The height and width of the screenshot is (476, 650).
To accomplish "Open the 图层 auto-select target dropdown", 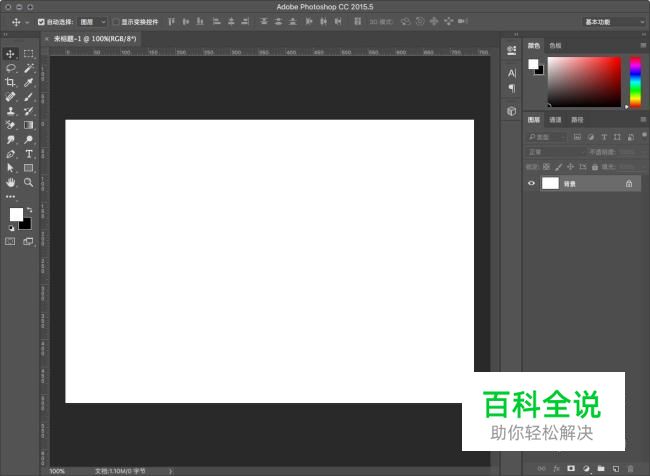I will click(x=92, y=21).
